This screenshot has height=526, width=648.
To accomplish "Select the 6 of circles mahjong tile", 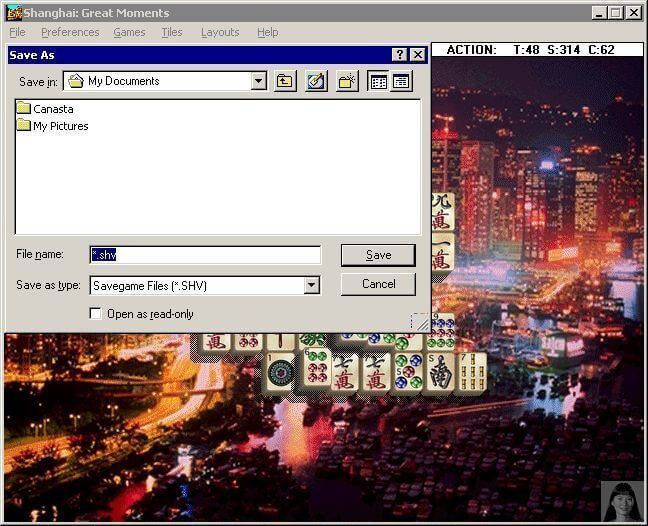I will pos(317,367).
